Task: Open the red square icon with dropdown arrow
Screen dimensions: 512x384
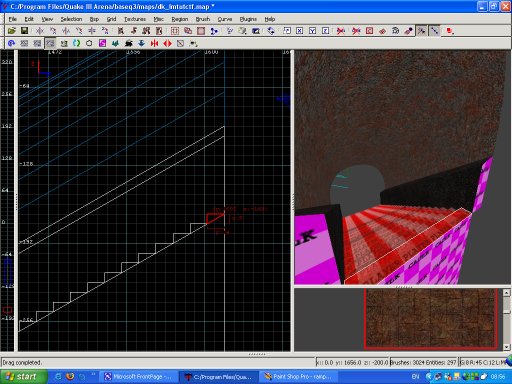Action: coord(450,31)
